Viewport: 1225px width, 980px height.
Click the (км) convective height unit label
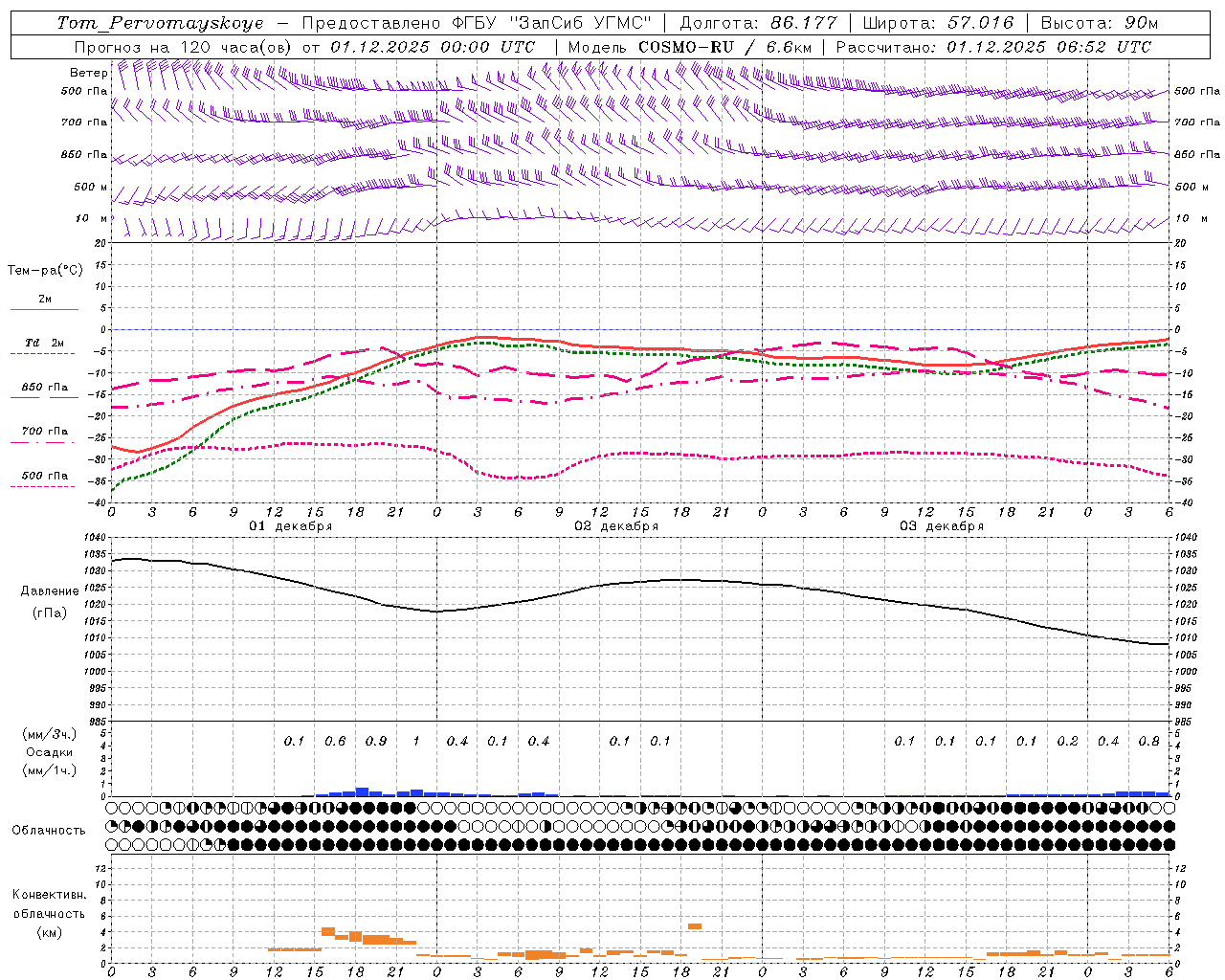click(x=50, y=932)
